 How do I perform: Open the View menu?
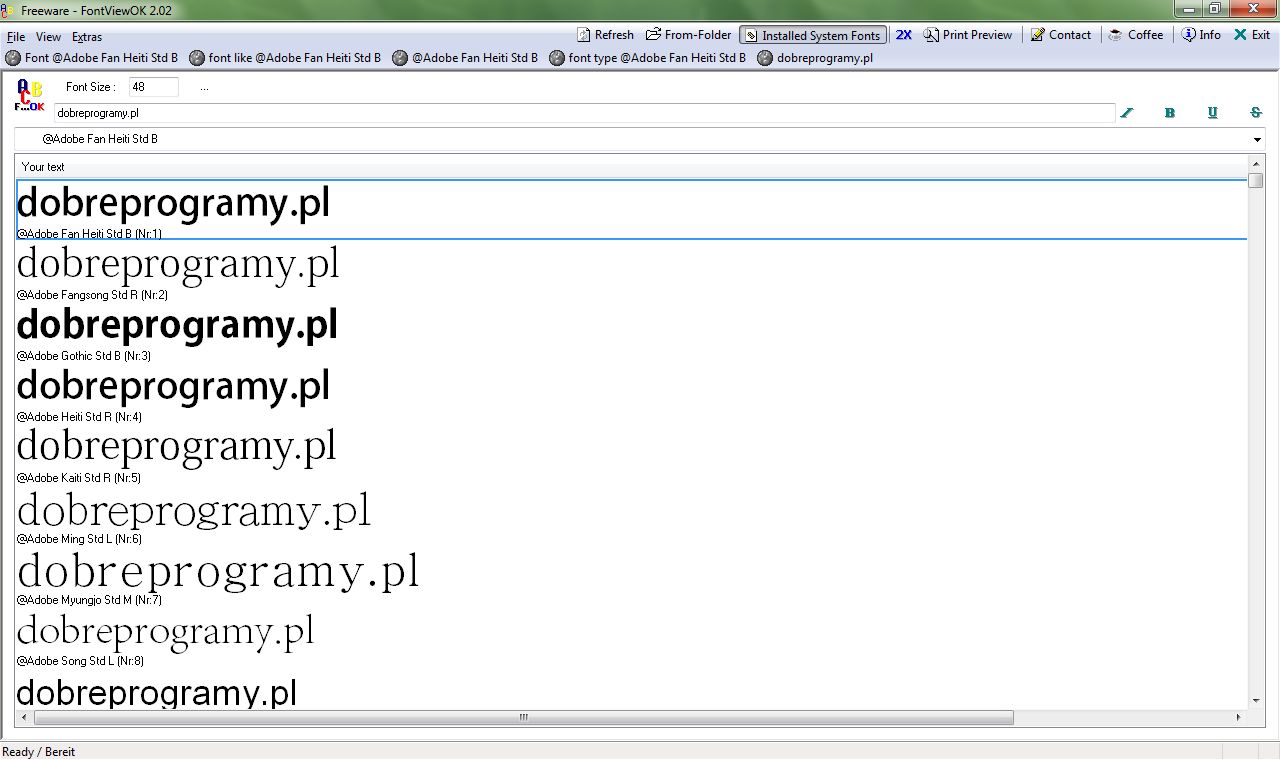tap(48, 37)
